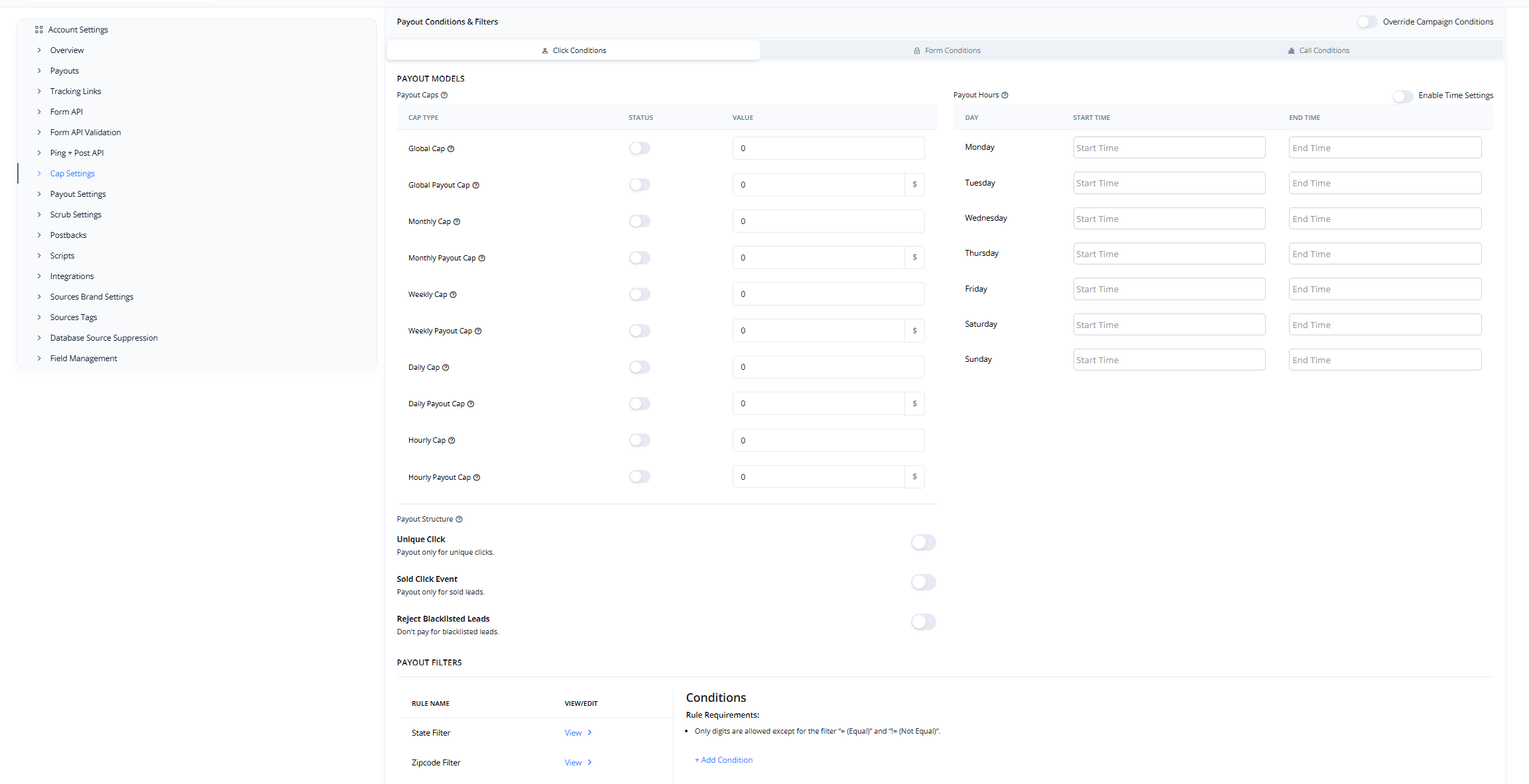Turn on the Unique Click toggle
The width and height of the screenshot is (1529, 784).
[923, 543]
